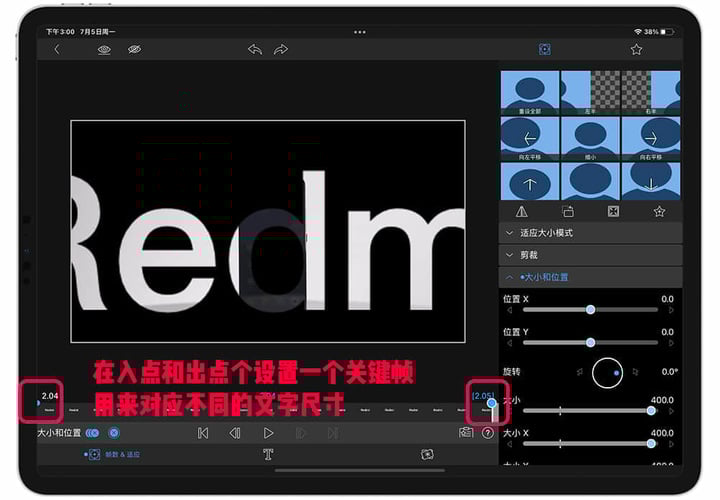Image resolution: width=720 pixels, height=500 pixels.
Task: Click the 大小 X value 400.0
Action: [662, 433]
